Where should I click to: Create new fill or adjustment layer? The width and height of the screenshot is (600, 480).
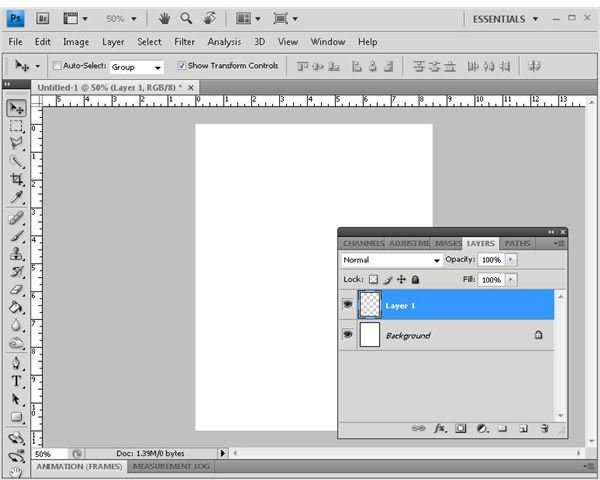tap(482, 428)
